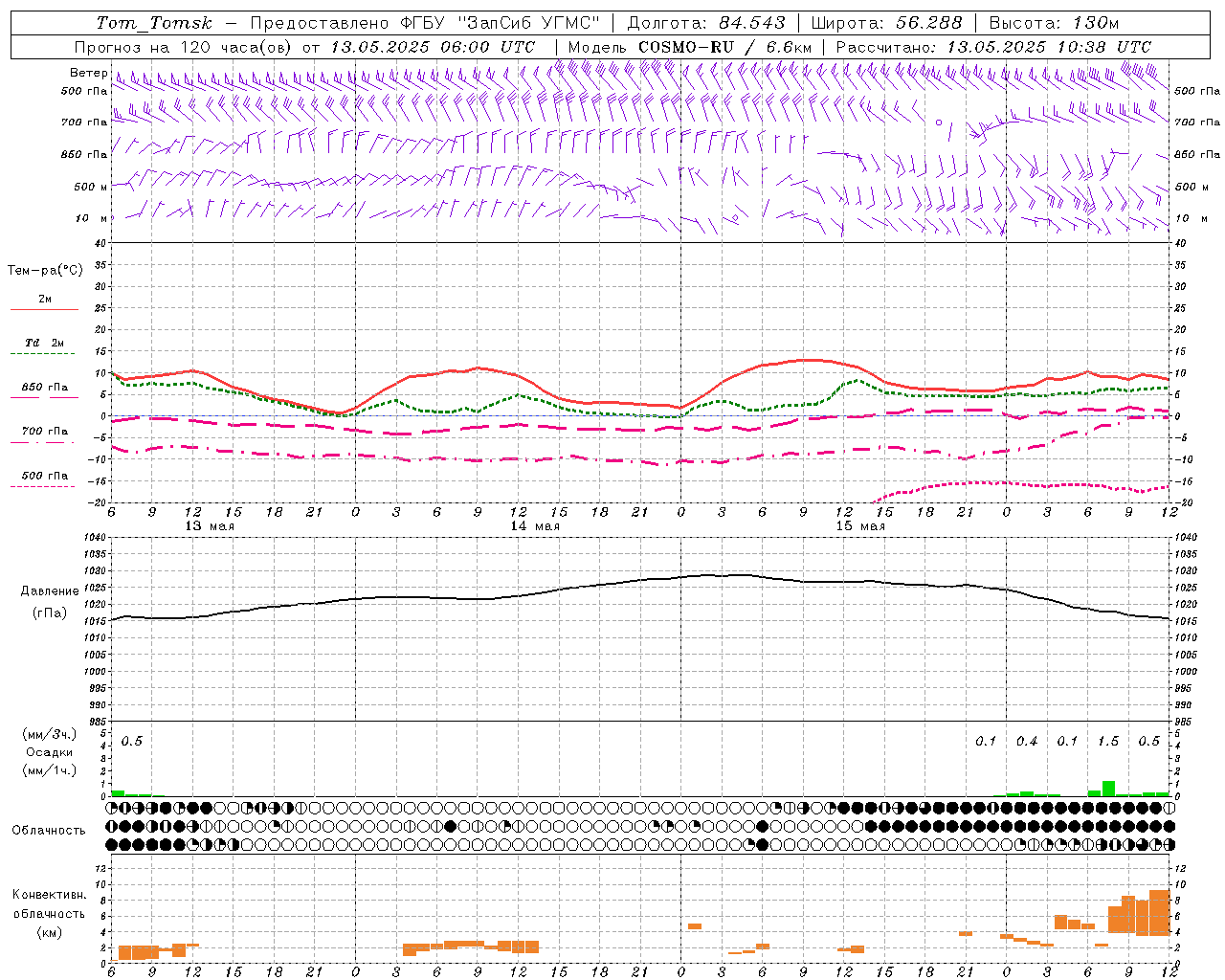The image size is (1225, 980).
Task: Click the (мм/1ч.) precipitation unit label
Action: pos(50,770)
